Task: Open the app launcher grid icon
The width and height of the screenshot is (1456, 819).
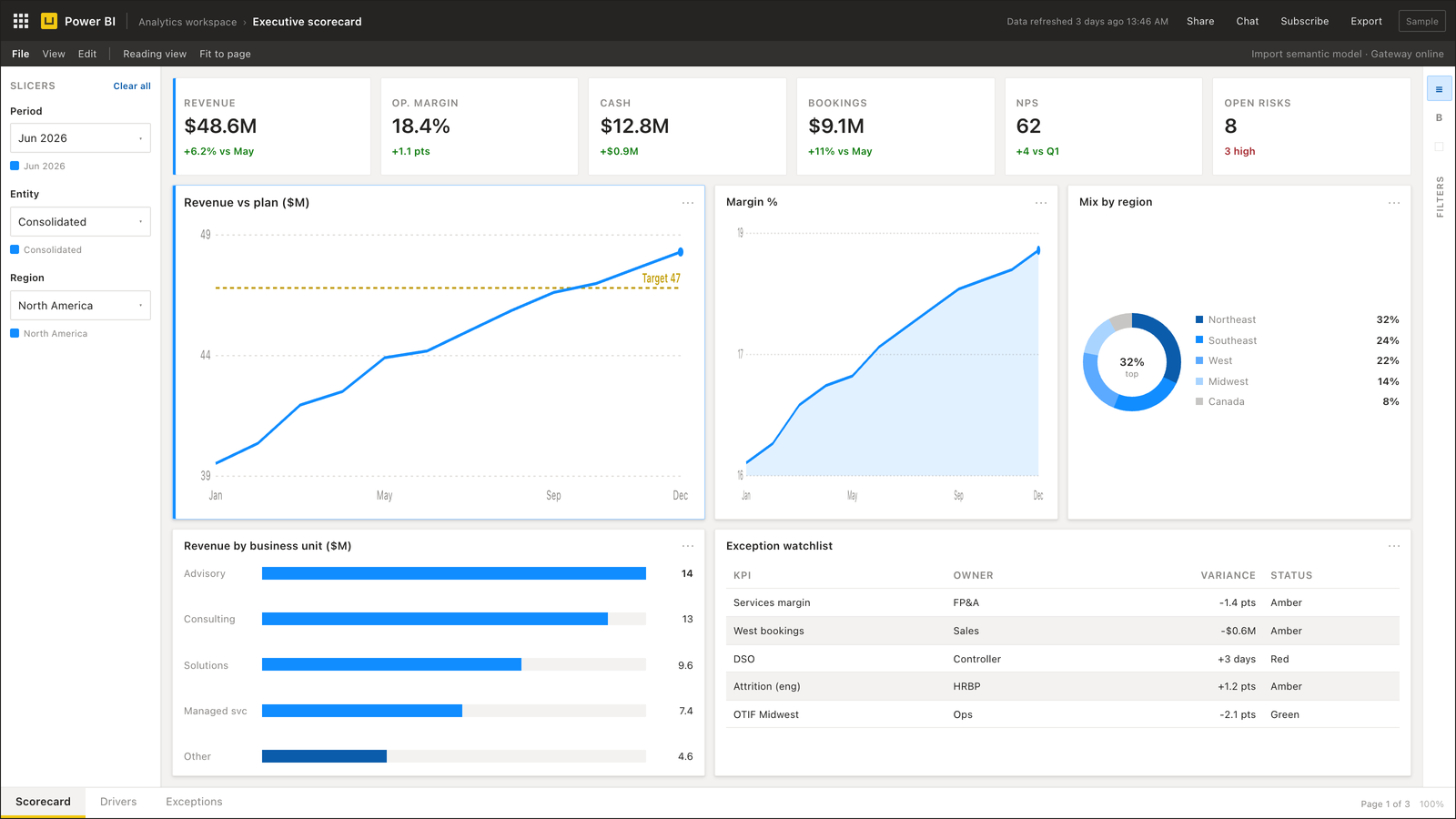Action: point(21,21)
